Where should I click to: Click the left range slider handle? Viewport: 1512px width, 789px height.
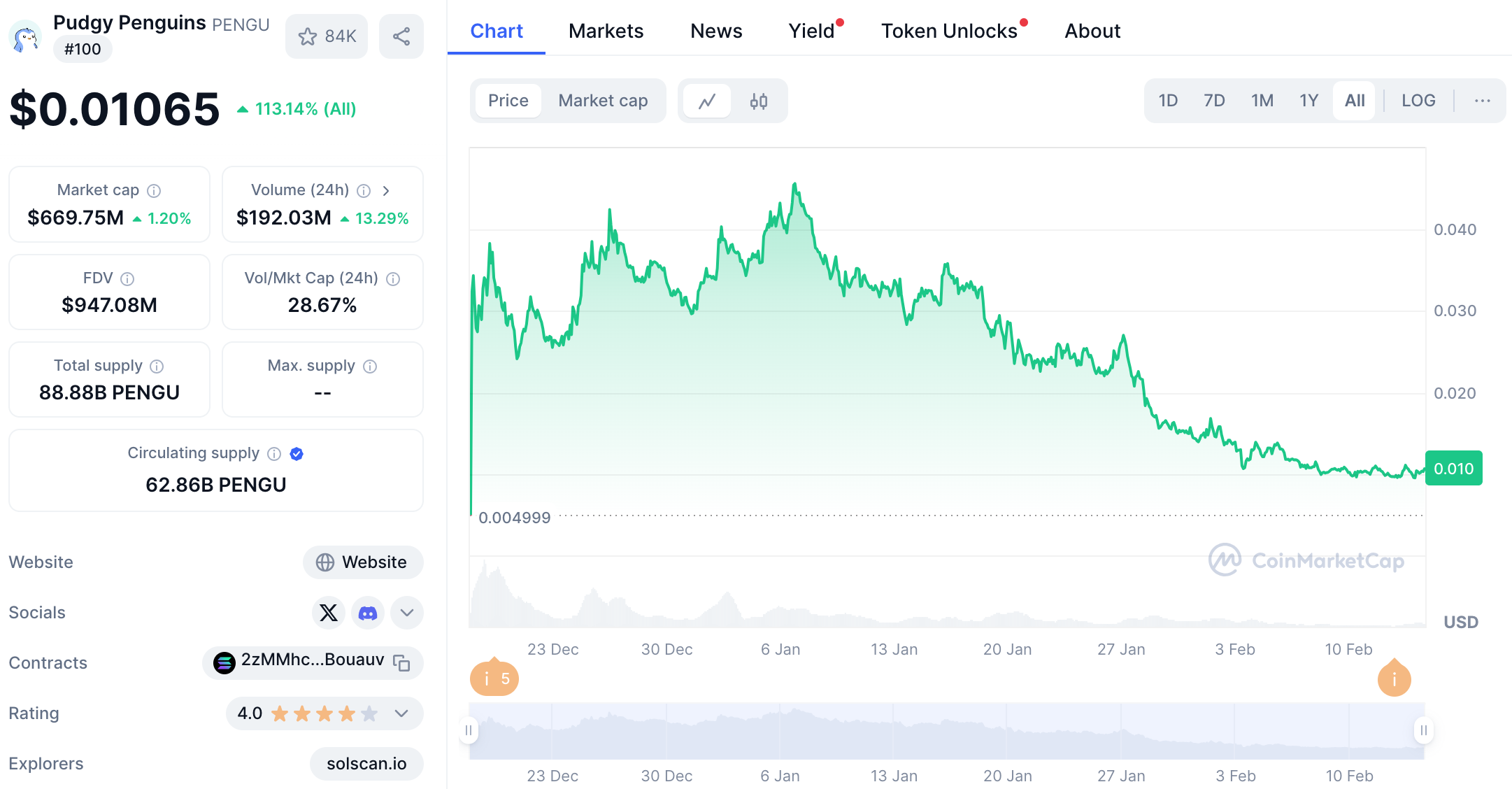(469, 730)
